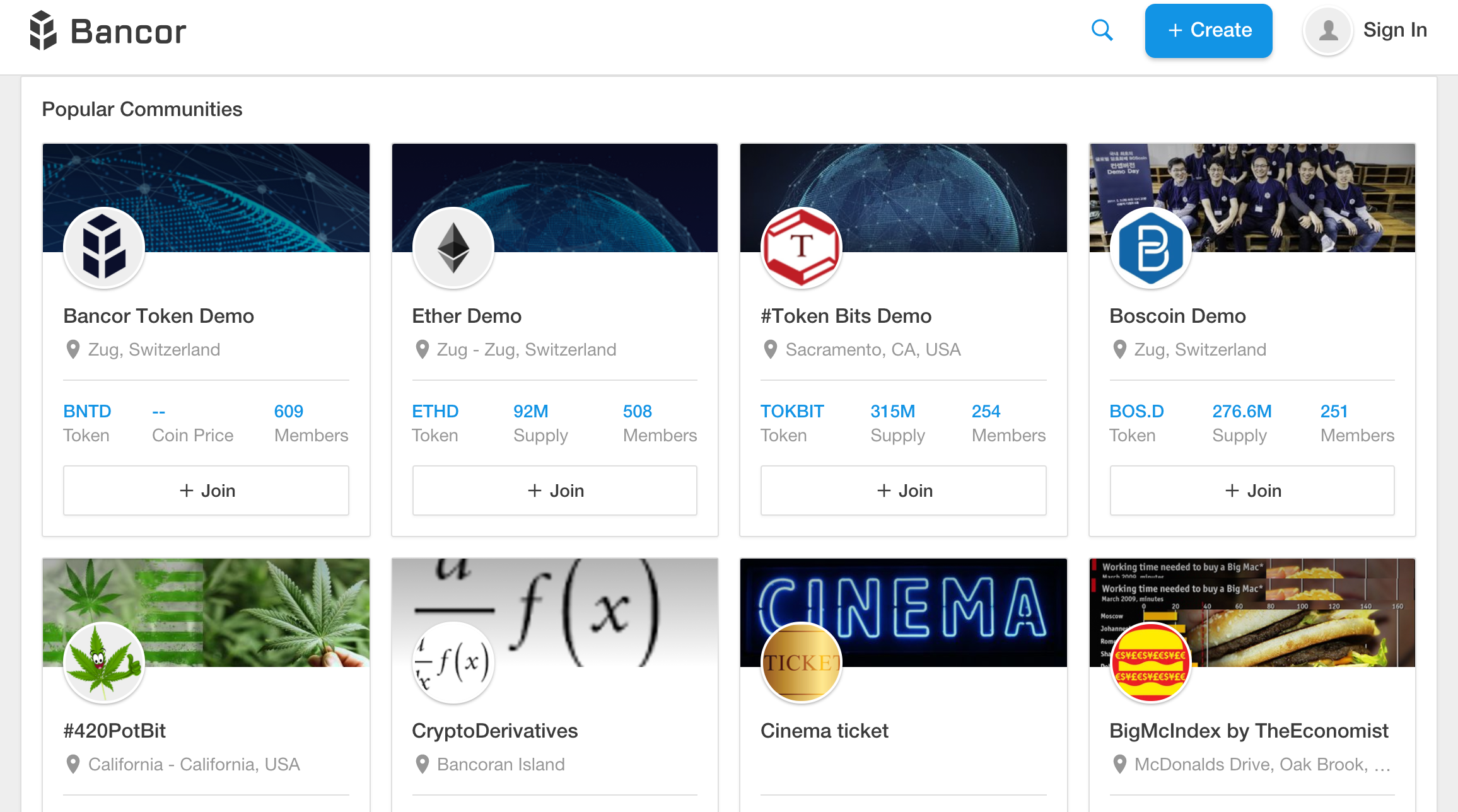
Task: Open the Token Bits red T avatar
Action: point(802,248)
